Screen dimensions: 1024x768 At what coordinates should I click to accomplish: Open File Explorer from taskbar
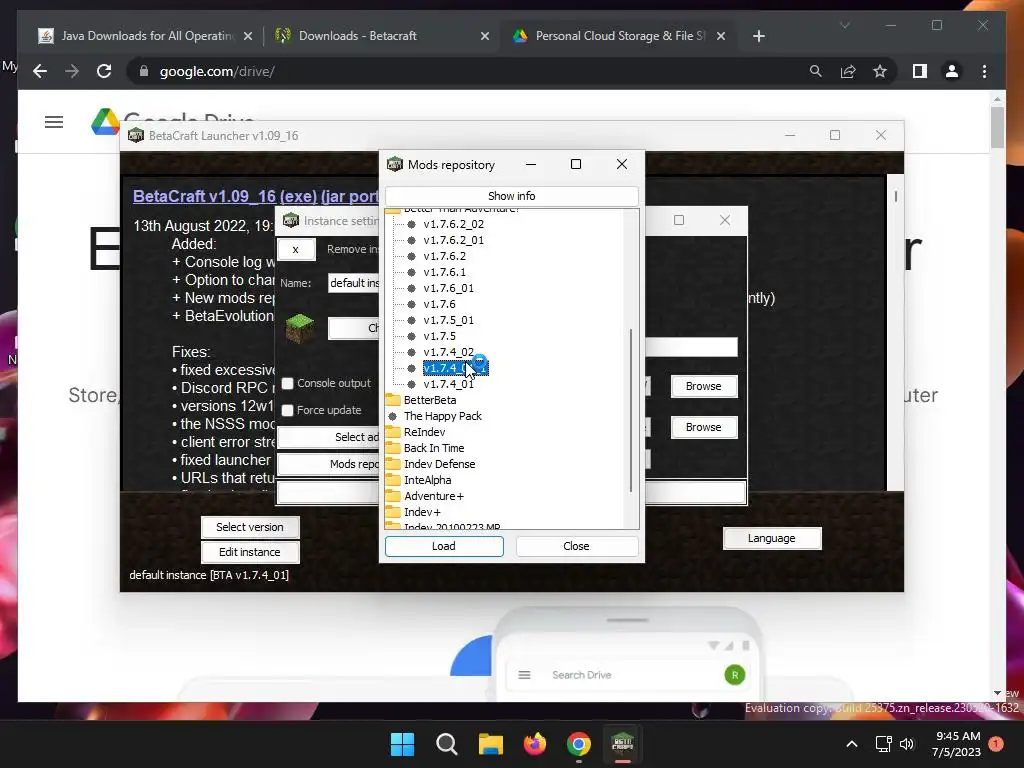tap(490, 744)
